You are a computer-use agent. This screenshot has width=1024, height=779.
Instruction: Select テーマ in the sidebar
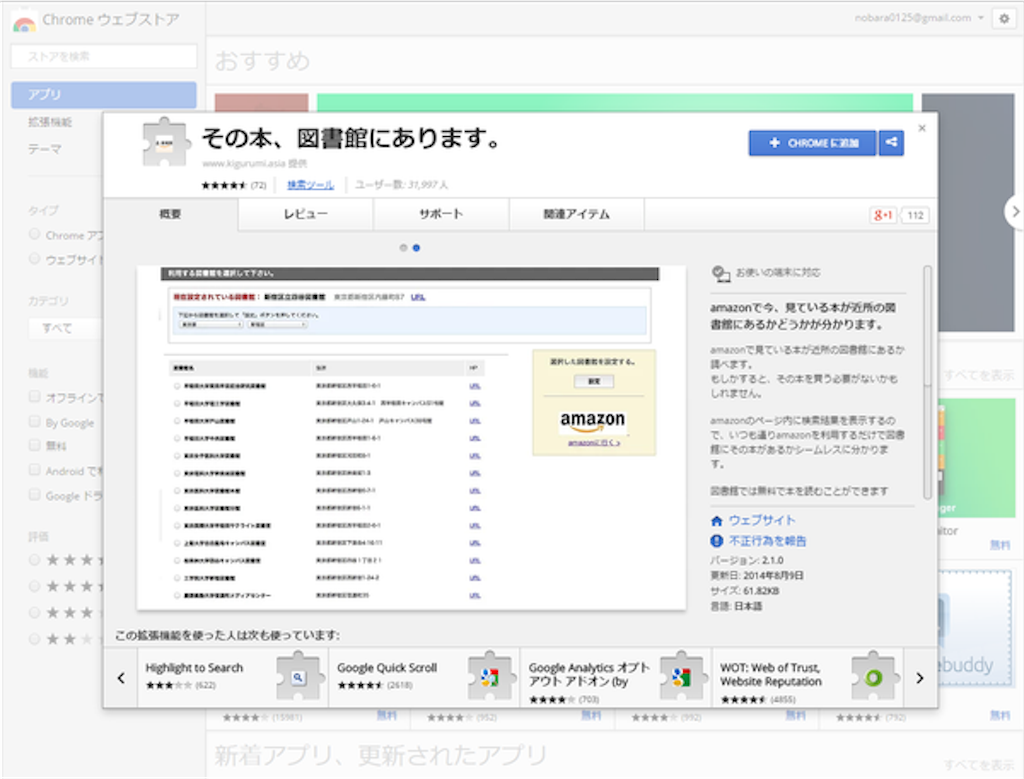point(45,149)
